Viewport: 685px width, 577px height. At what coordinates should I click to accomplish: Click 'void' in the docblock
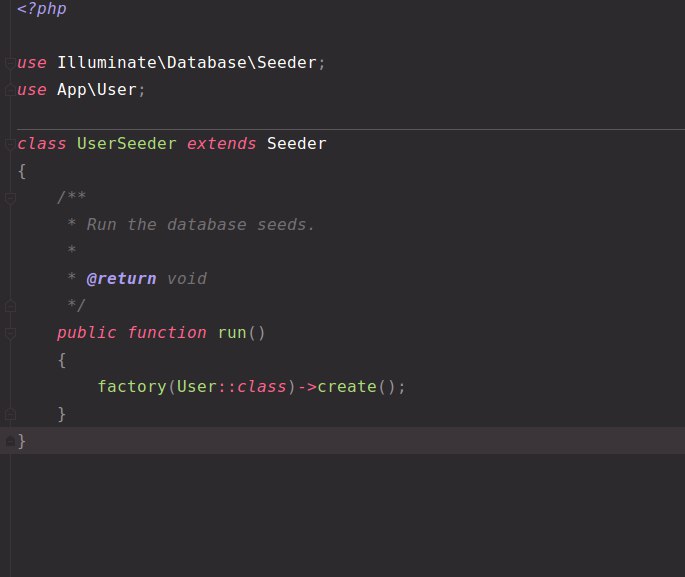point(187,279)
